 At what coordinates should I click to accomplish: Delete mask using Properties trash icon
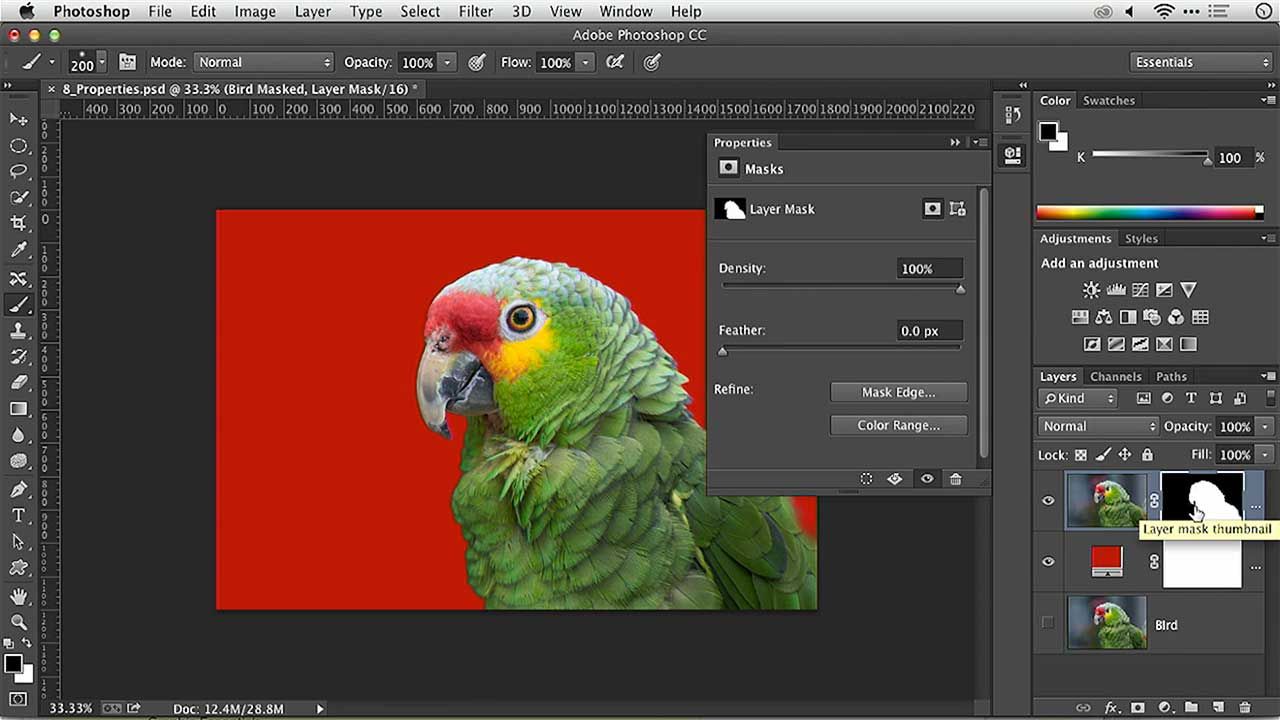[955, 479]
